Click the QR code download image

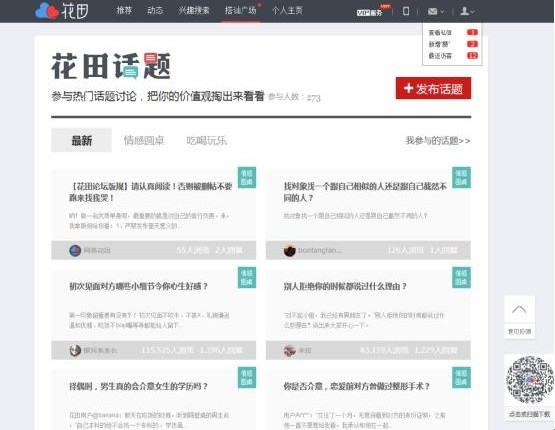530,380
